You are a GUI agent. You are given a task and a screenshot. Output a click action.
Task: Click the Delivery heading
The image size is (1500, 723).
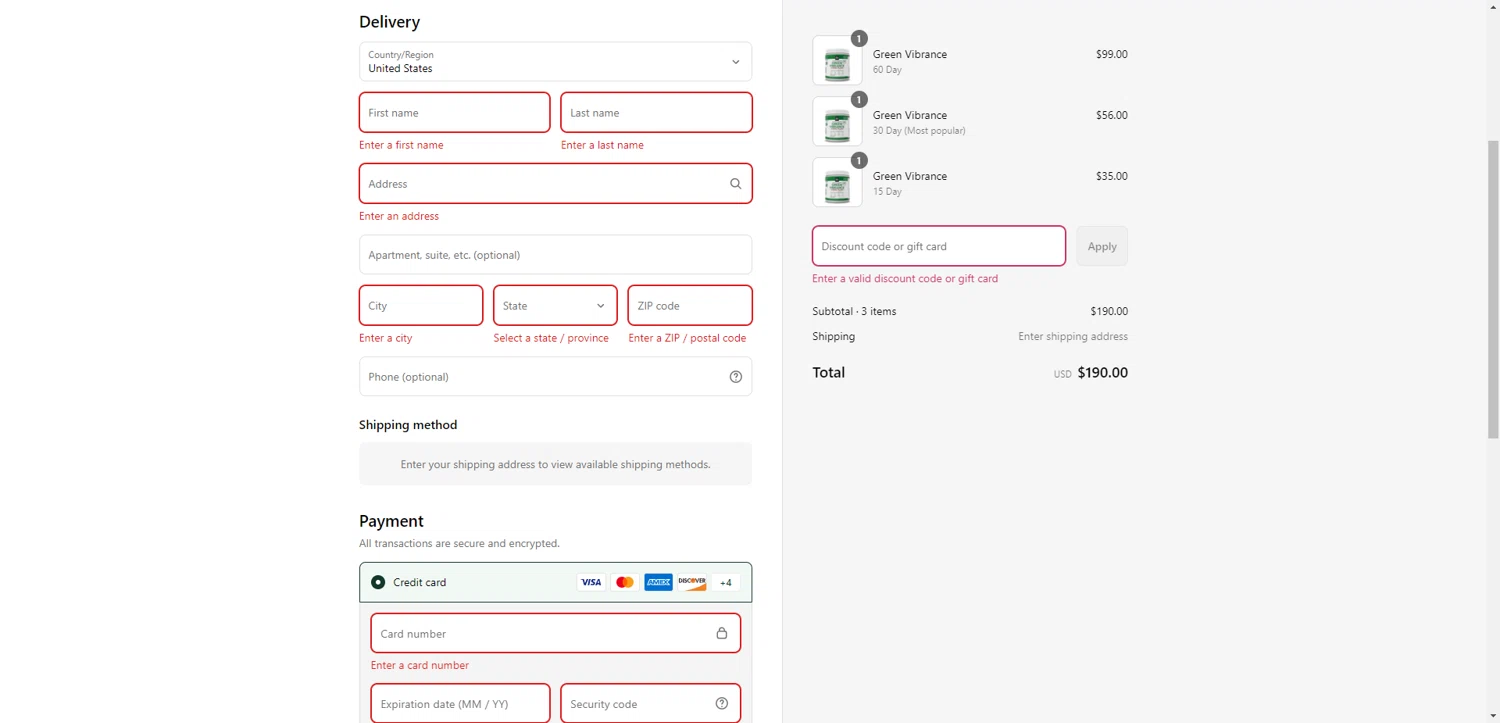point(389,22)
